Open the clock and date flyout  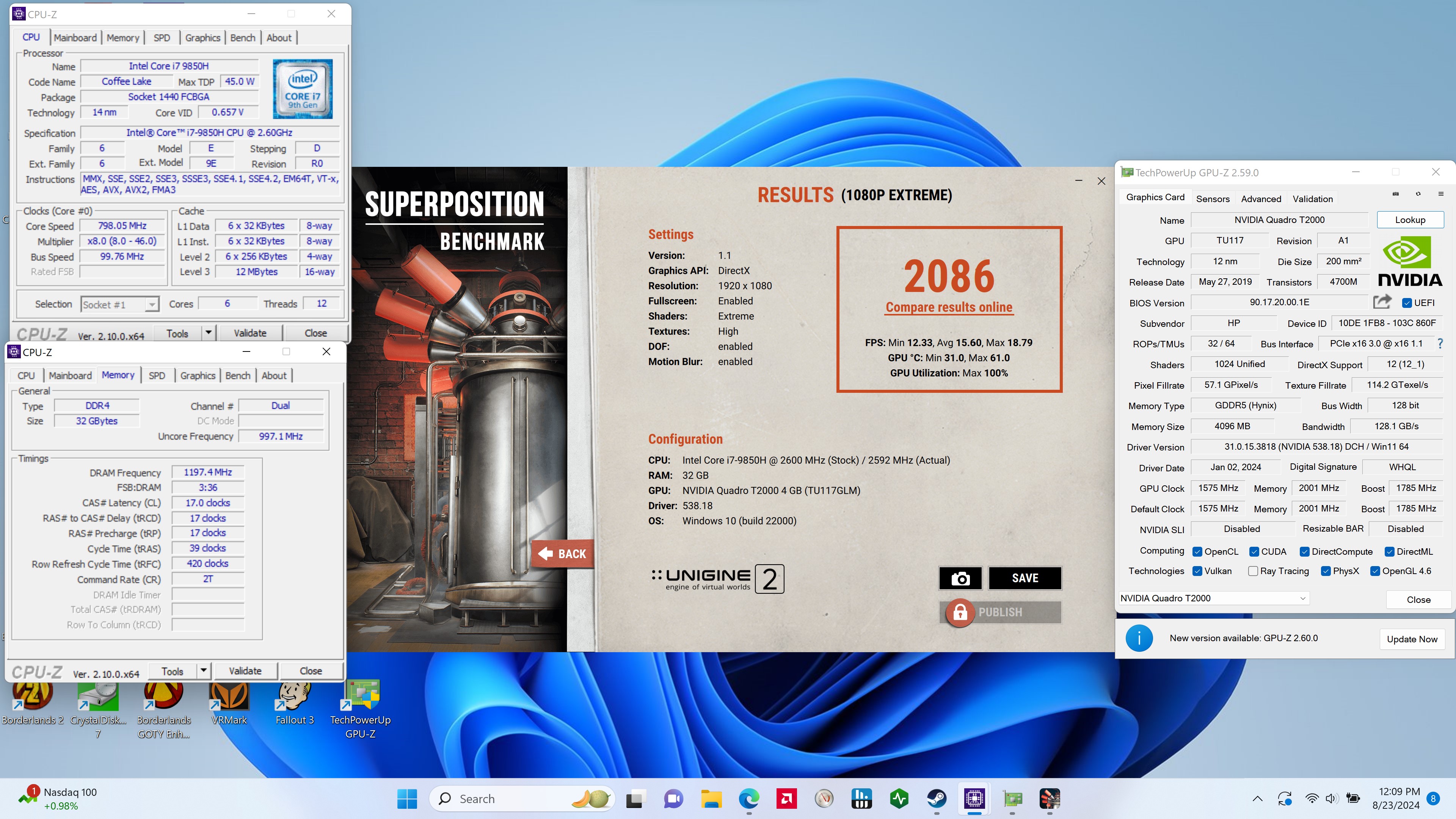click(x=1395, y=799)
